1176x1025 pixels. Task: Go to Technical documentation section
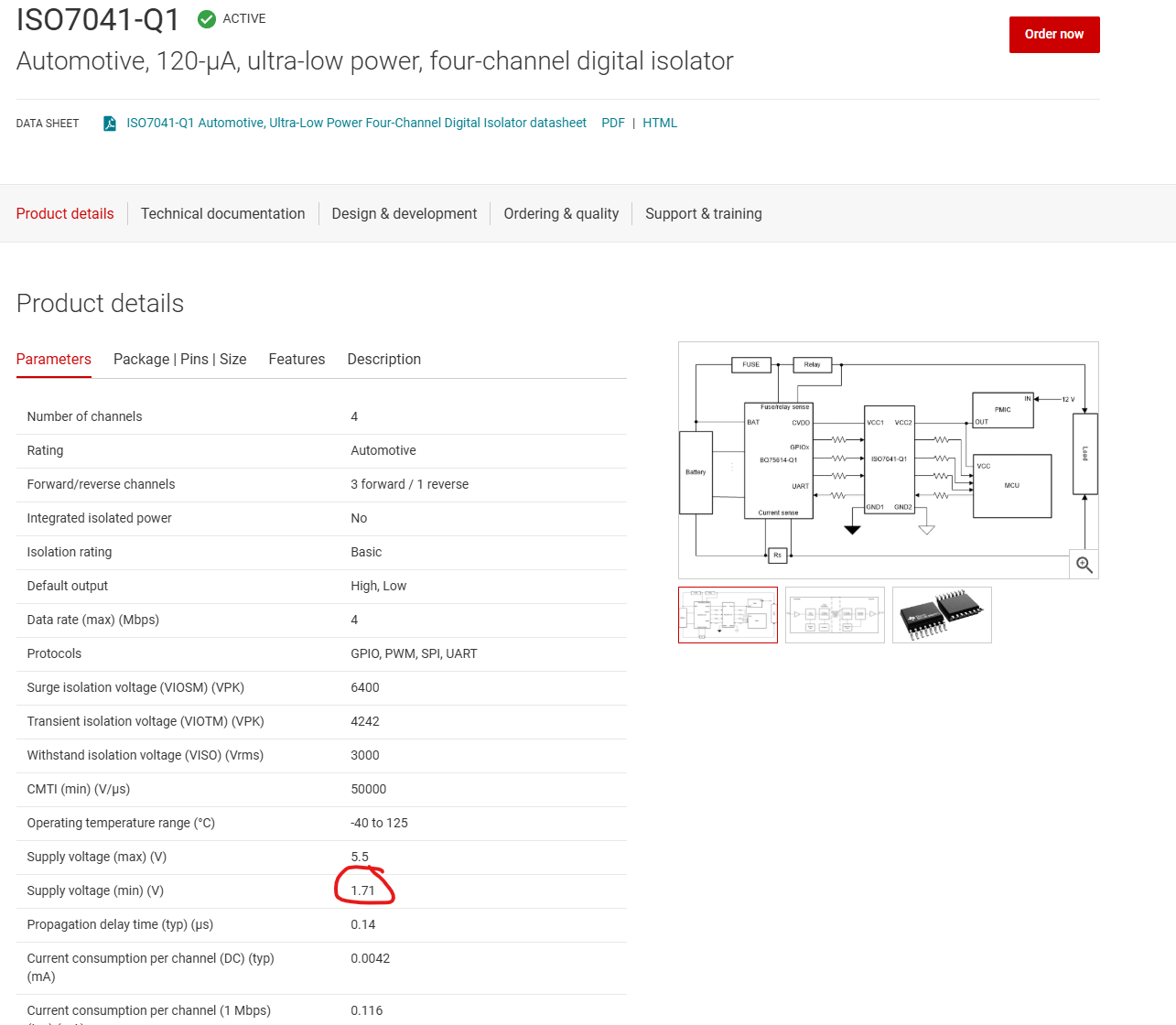click(x=222, y=213)
